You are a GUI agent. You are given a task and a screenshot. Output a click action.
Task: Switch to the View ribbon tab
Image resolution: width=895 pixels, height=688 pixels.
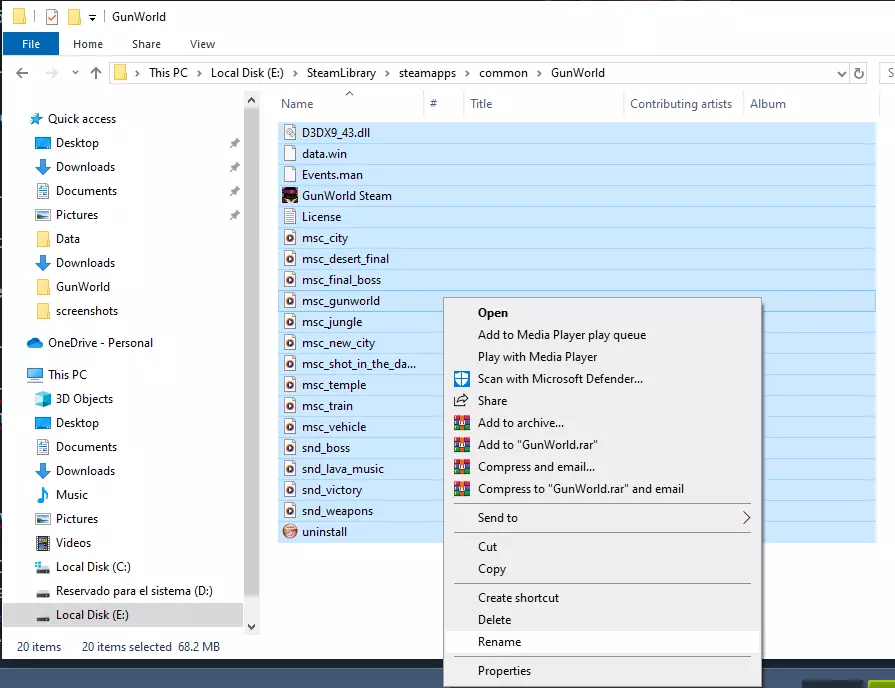point(202,44)
